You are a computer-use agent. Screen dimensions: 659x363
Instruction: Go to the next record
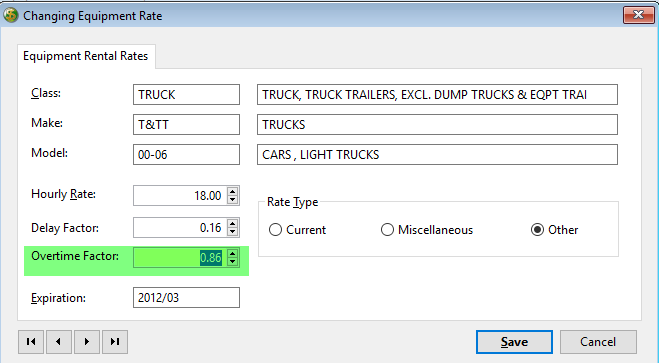pyautogui.click(x=87, y=342)
